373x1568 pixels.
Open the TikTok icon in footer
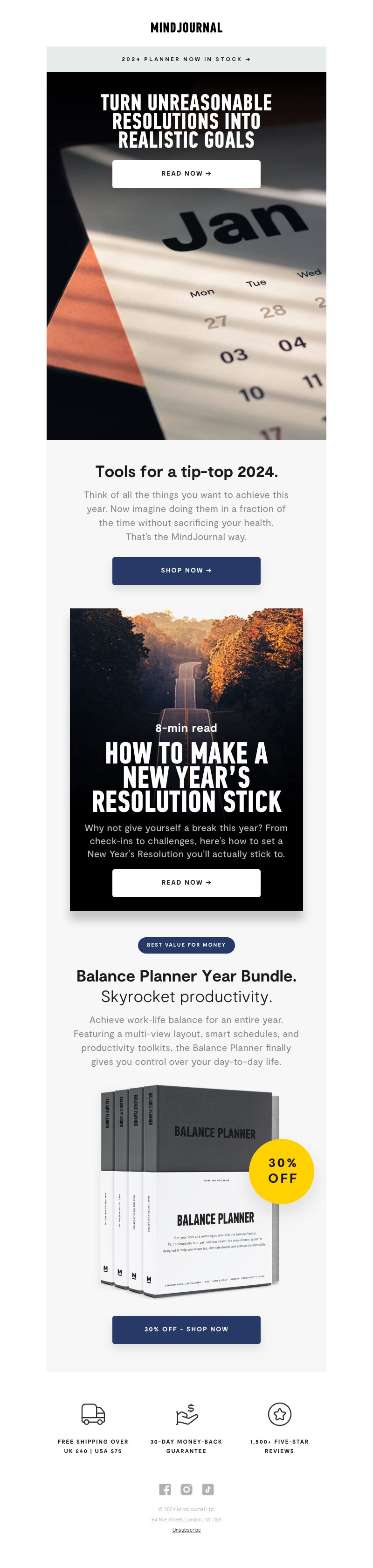(x=208, y=1489)
